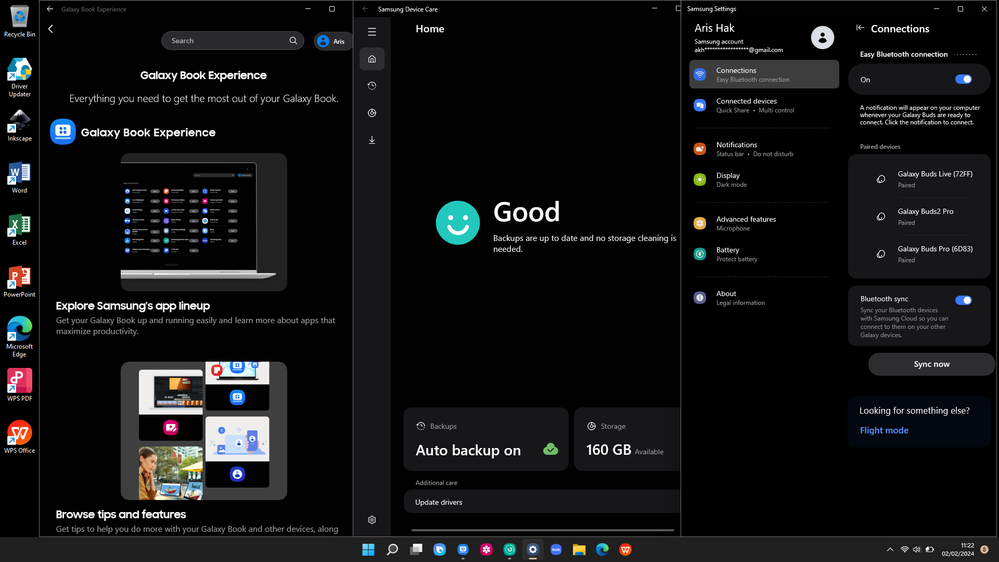Open About Legal information in Samsung Settings
Image resolution: width=999 pixels, height=562 pixels.
pyautogui.click(x=764, y=298)
